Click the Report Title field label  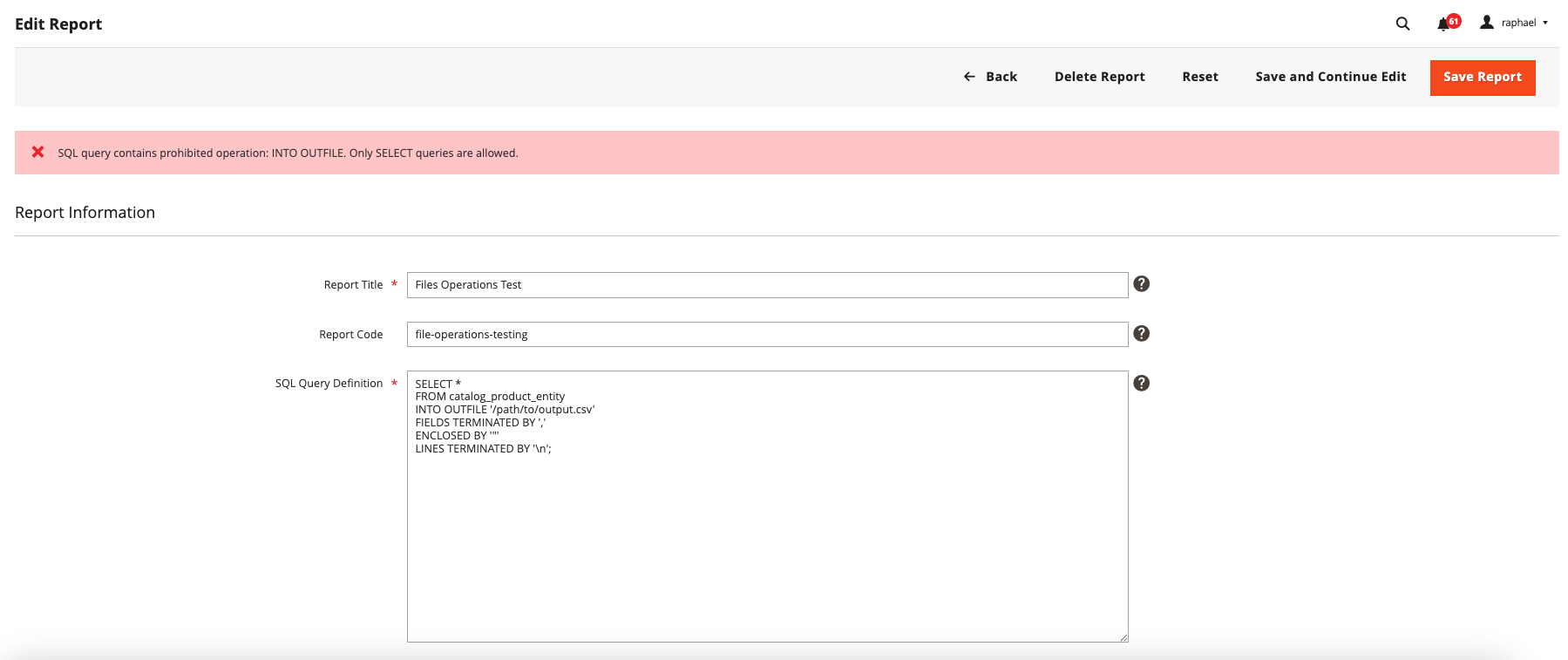[353, 285]
